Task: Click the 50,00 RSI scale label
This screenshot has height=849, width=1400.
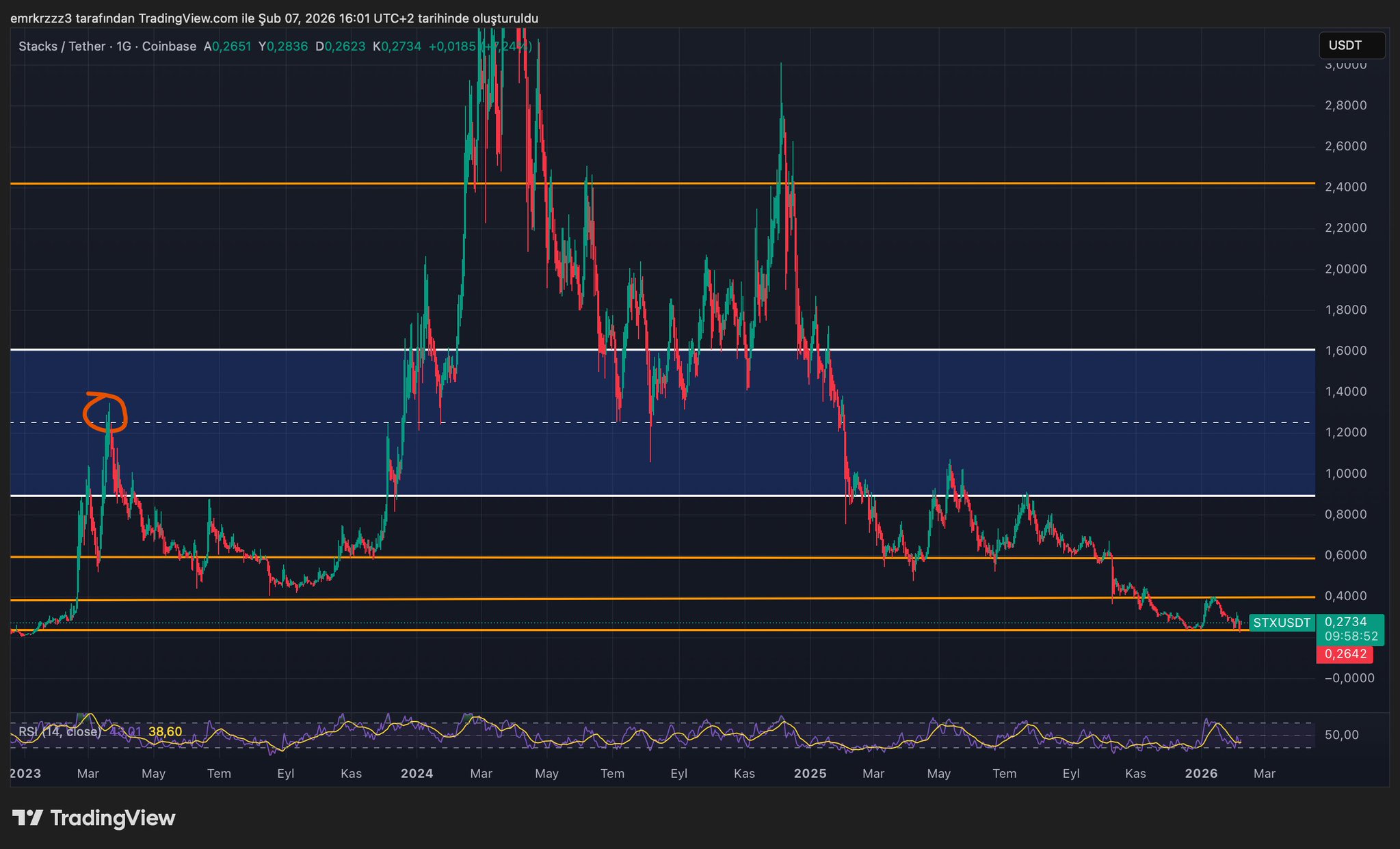Action: [x=1341, y=736]
